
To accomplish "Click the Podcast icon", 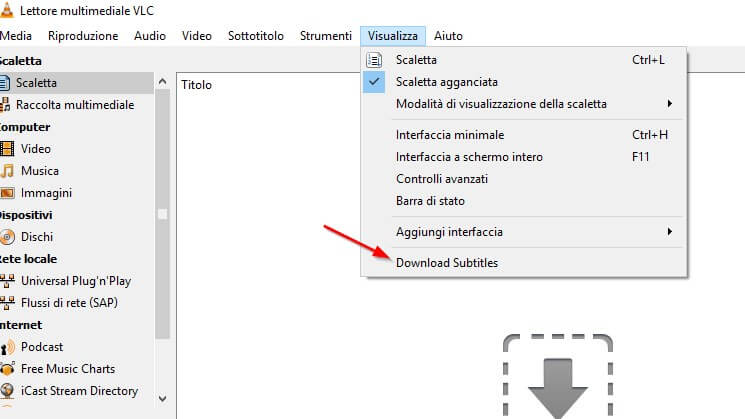I will point(7,347).
